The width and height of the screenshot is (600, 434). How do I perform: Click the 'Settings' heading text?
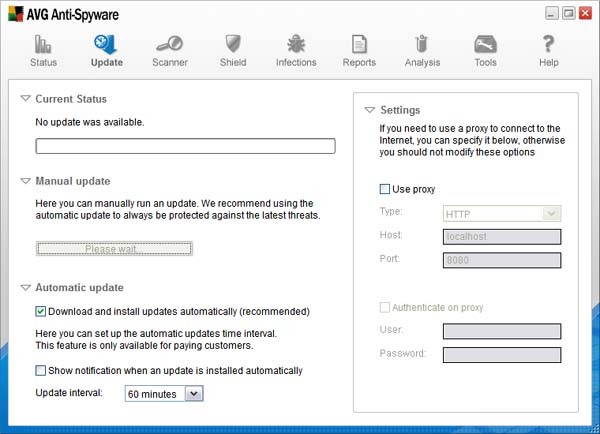[400, 110]
